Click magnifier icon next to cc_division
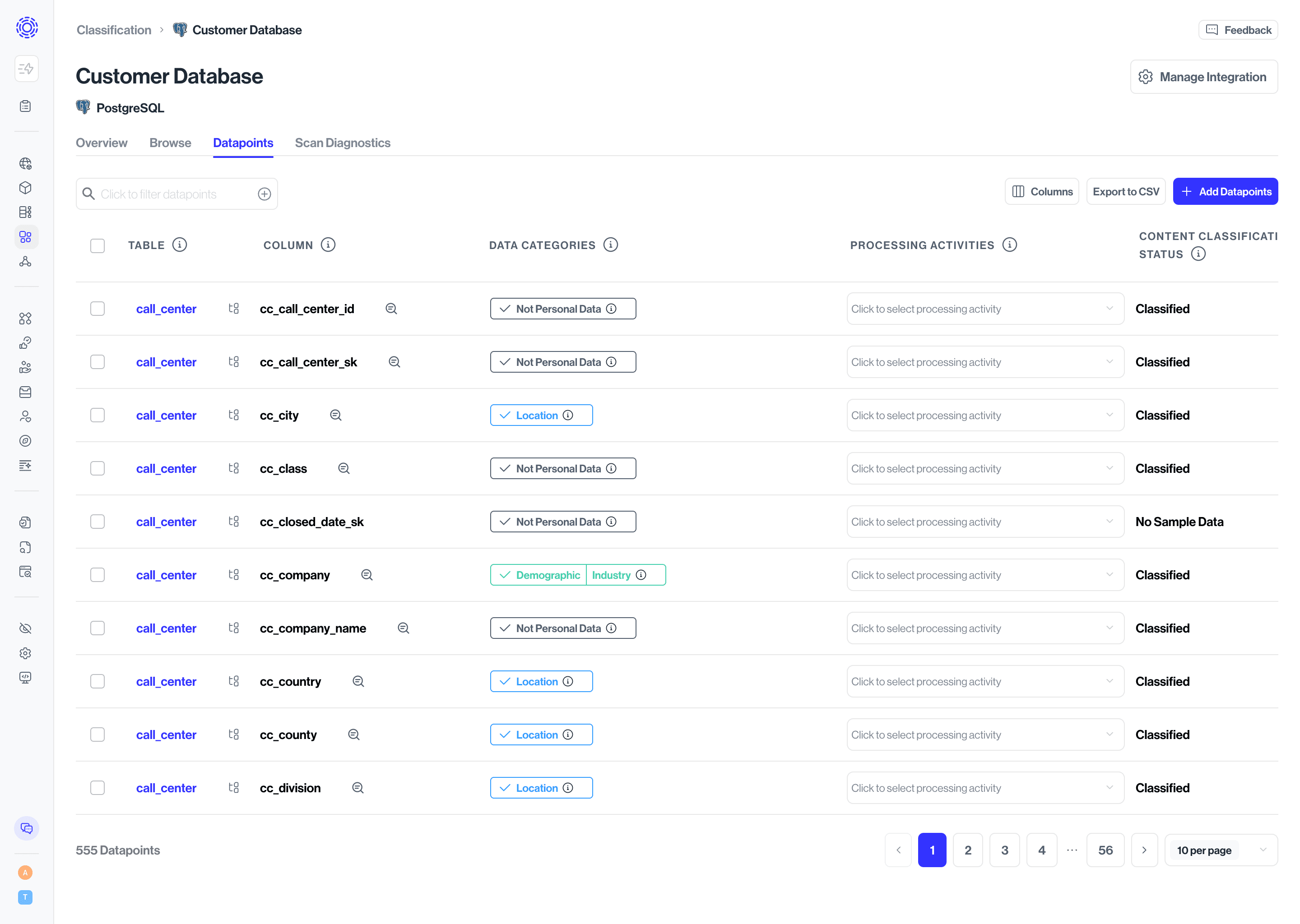 [x=358, y=788]
